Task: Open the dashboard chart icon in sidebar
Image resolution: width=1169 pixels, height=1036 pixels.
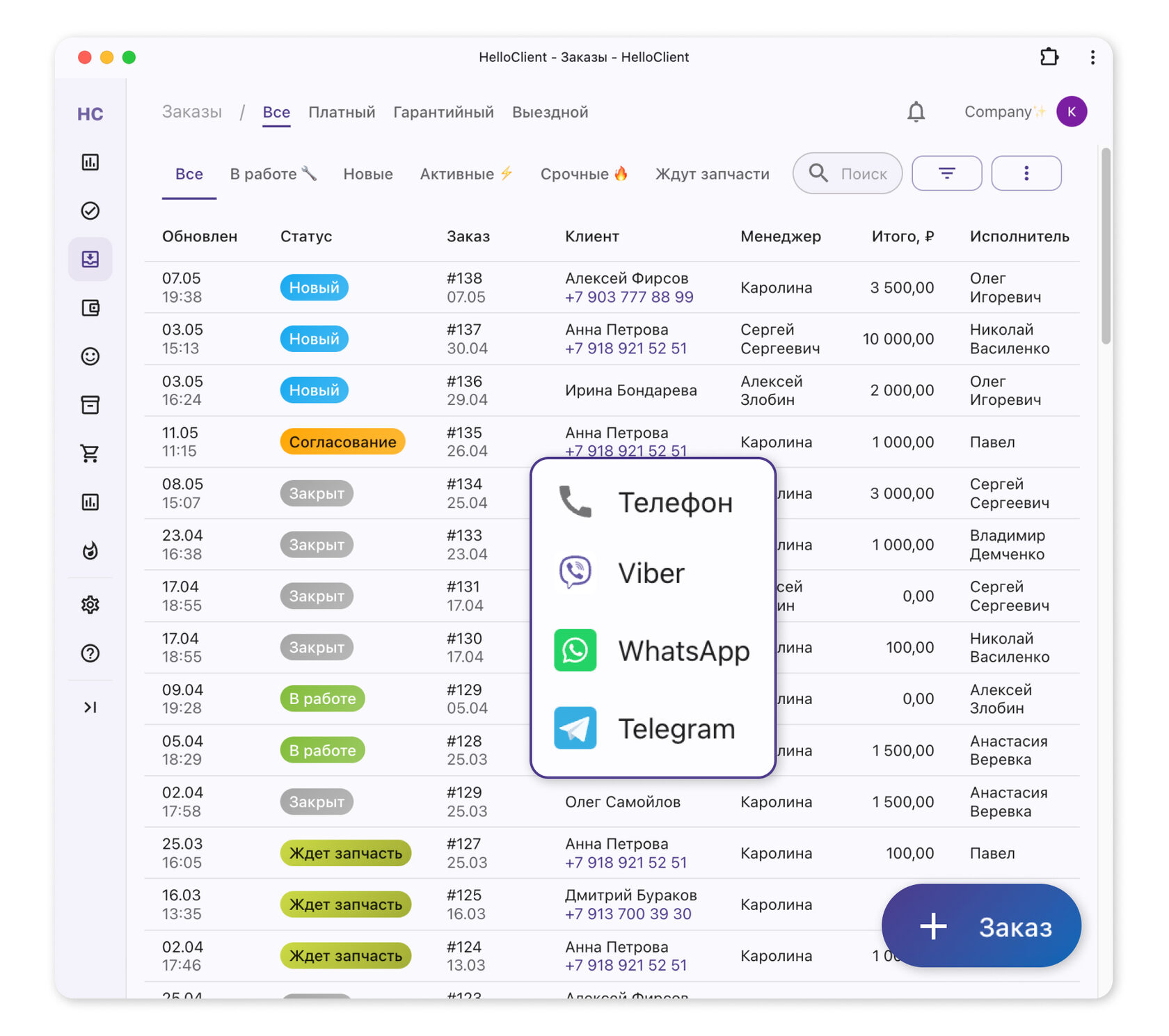Action: [90, 162]
